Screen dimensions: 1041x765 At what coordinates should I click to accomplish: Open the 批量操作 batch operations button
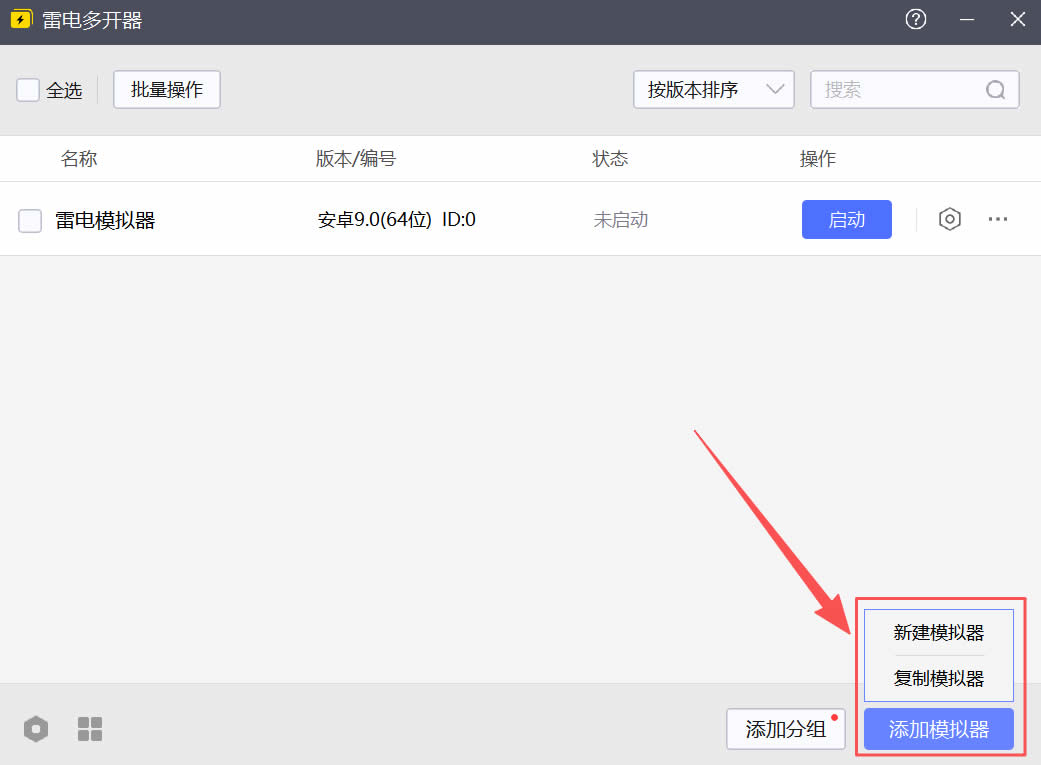pyautogui.click(x=166, y=90)
